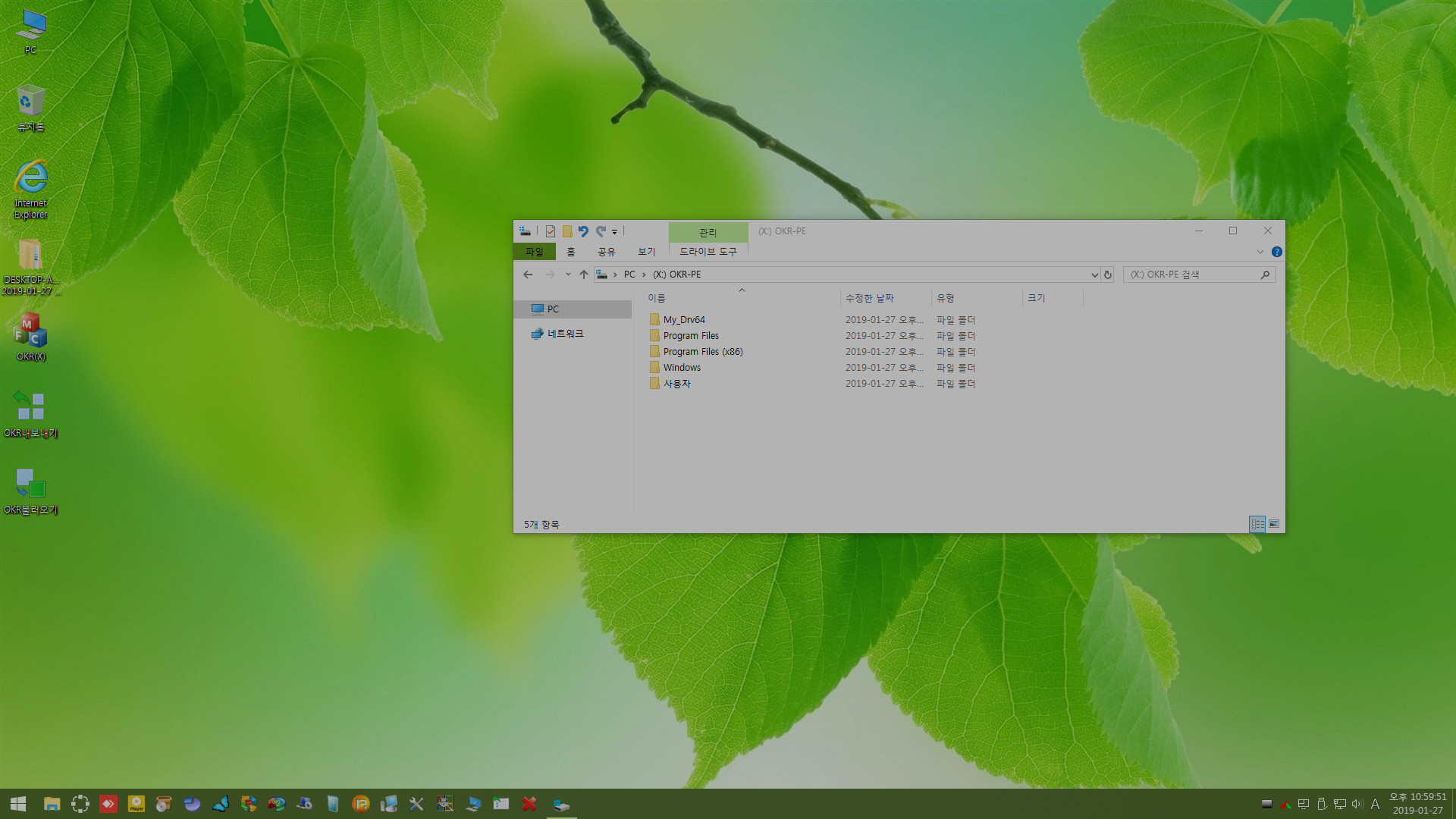Screen dimensions: 1456x819
Task: Open Internet Explorer desktop shortcut
Action: (x=31, y=189)
